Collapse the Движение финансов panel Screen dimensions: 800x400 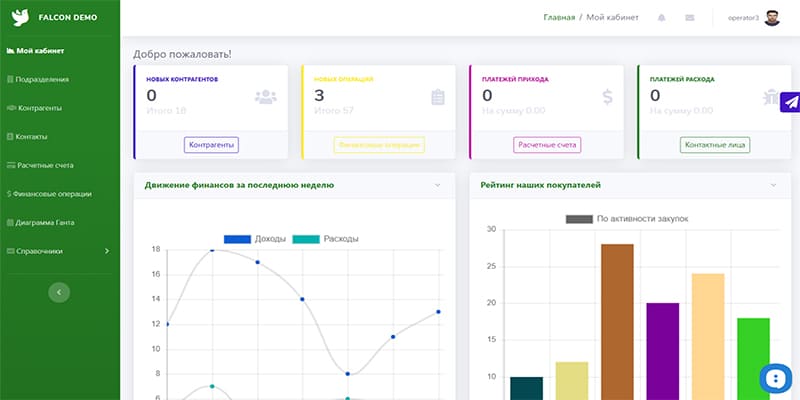(x=437, y=185)
